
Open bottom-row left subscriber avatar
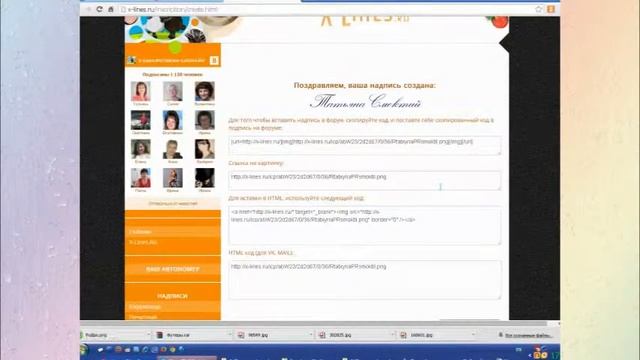(x=140, y=178)
